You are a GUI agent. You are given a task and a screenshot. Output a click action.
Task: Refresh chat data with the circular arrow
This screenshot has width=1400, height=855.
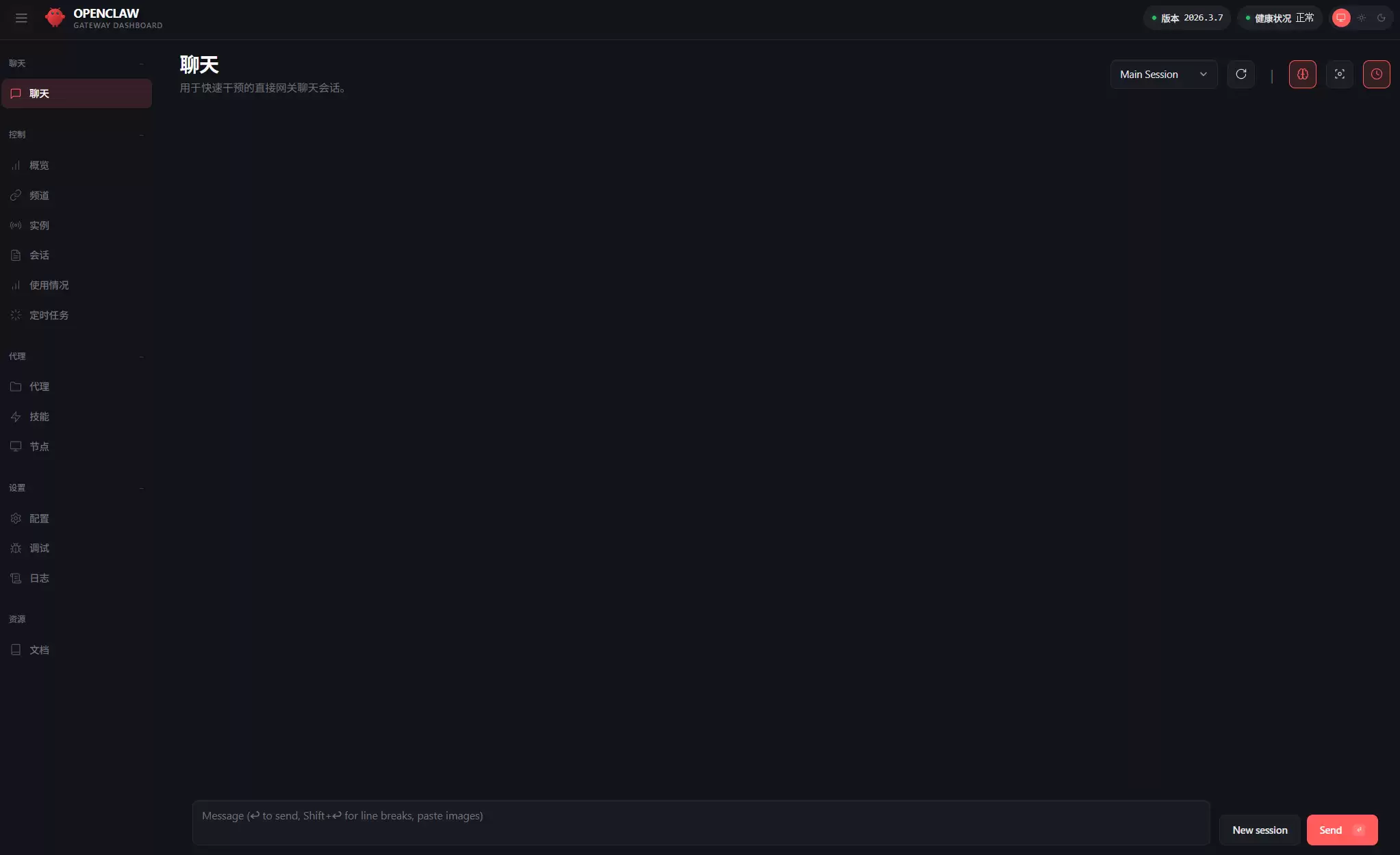[x=1240, y=75]
